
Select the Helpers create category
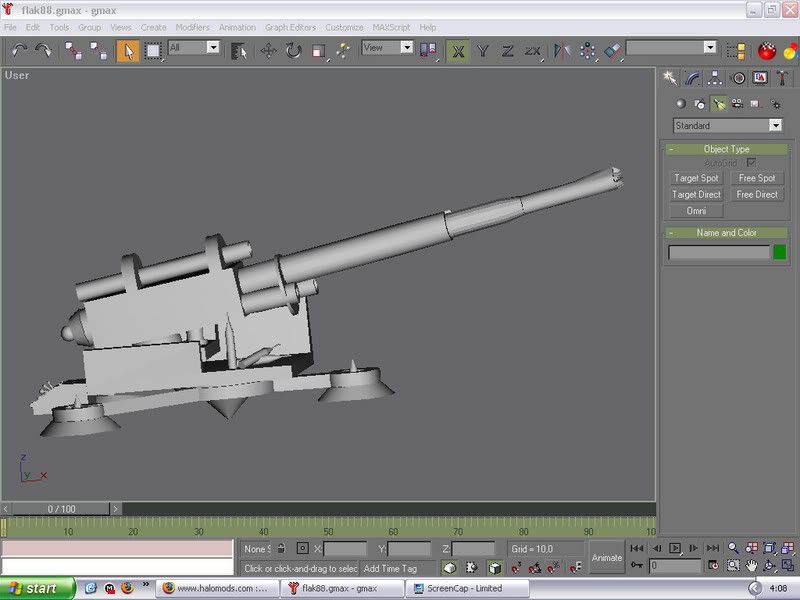point(756,104)
